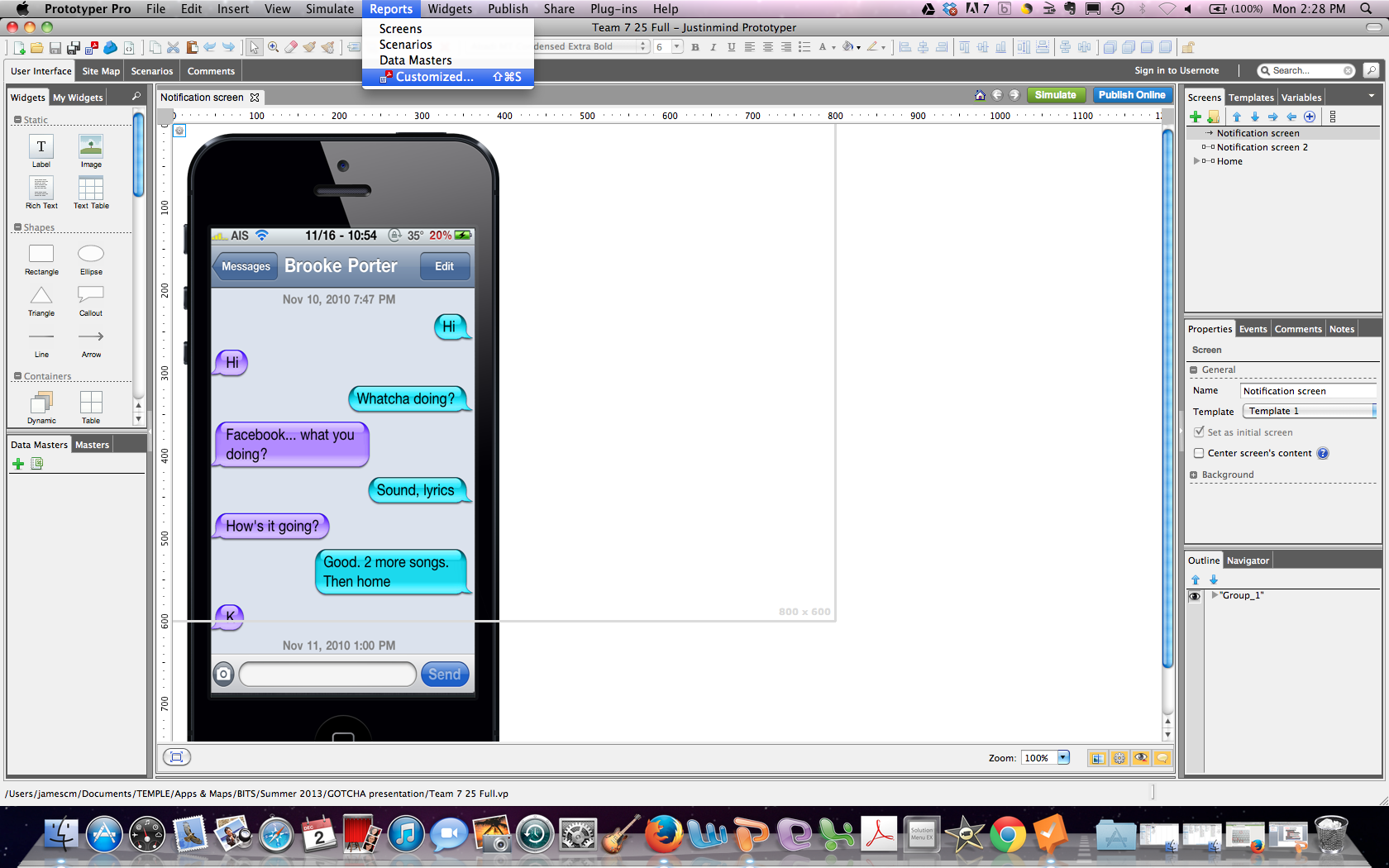Click the Paste clipboard icon

tap(191, 47)
